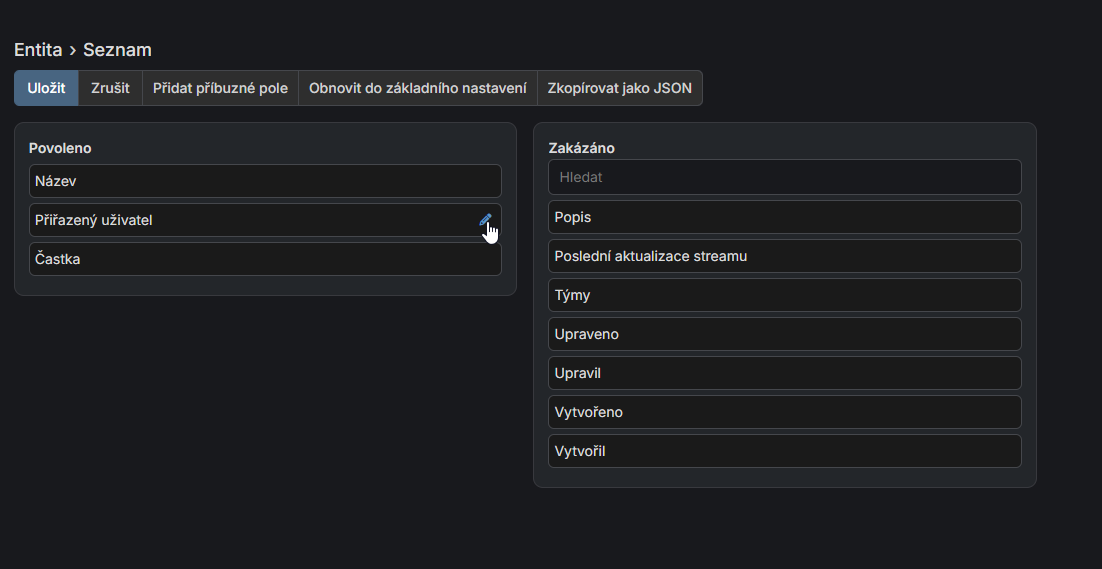The image size is (1102, 569).
Task: Open the Entita breadcrumb link
Action: [x=38, y=50]
